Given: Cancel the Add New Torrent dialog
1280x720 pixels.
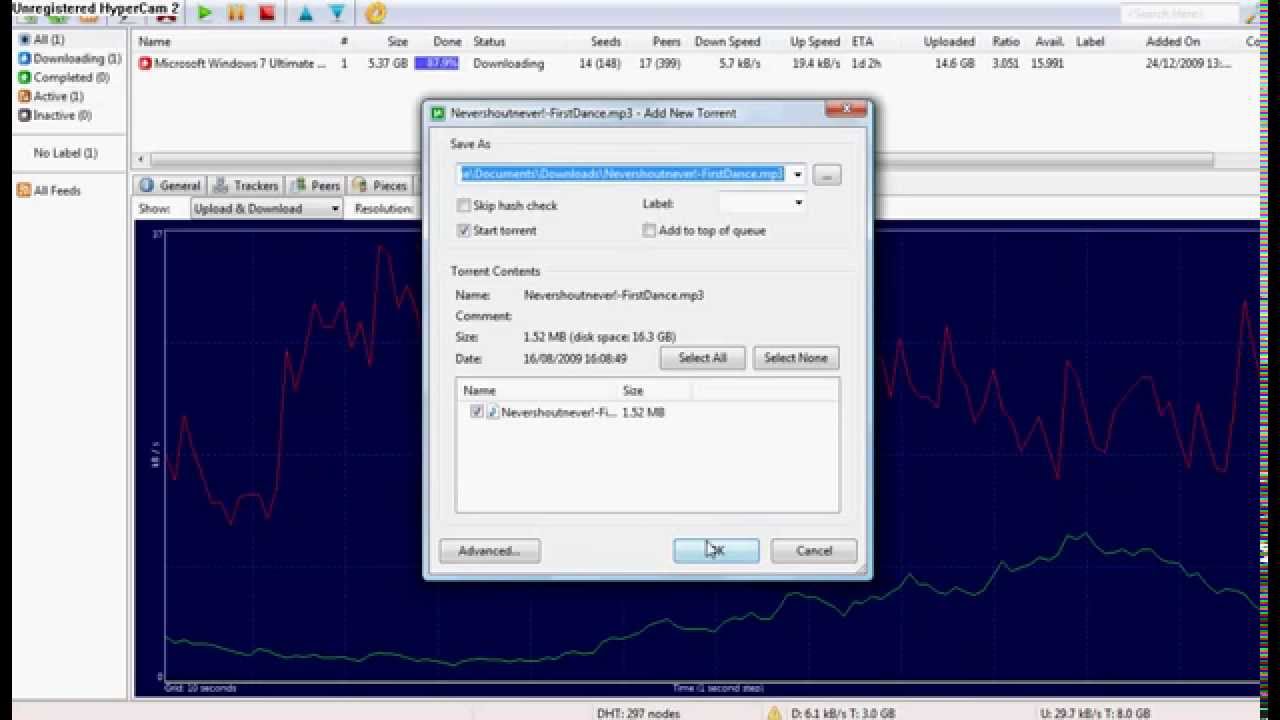Looking at the screenshot, I should [x=814, y=551].
